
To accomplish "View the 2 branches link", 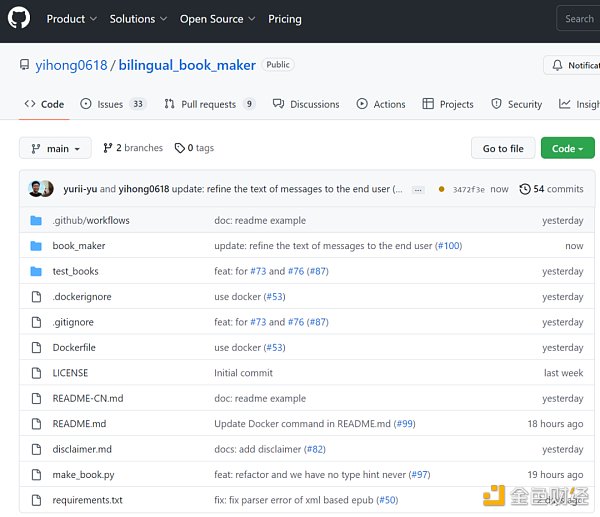I will 132,148.
